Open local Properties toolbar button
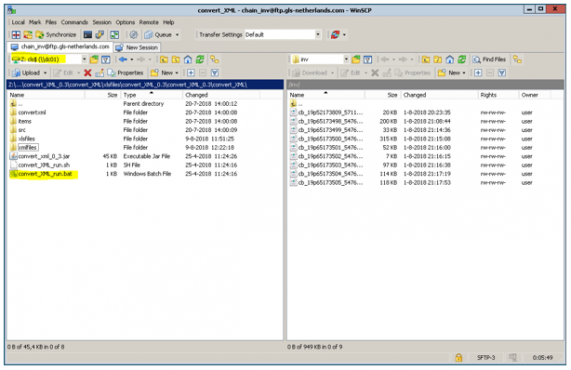This screenshot has height=370, width=571. click(x=126, y=73)
